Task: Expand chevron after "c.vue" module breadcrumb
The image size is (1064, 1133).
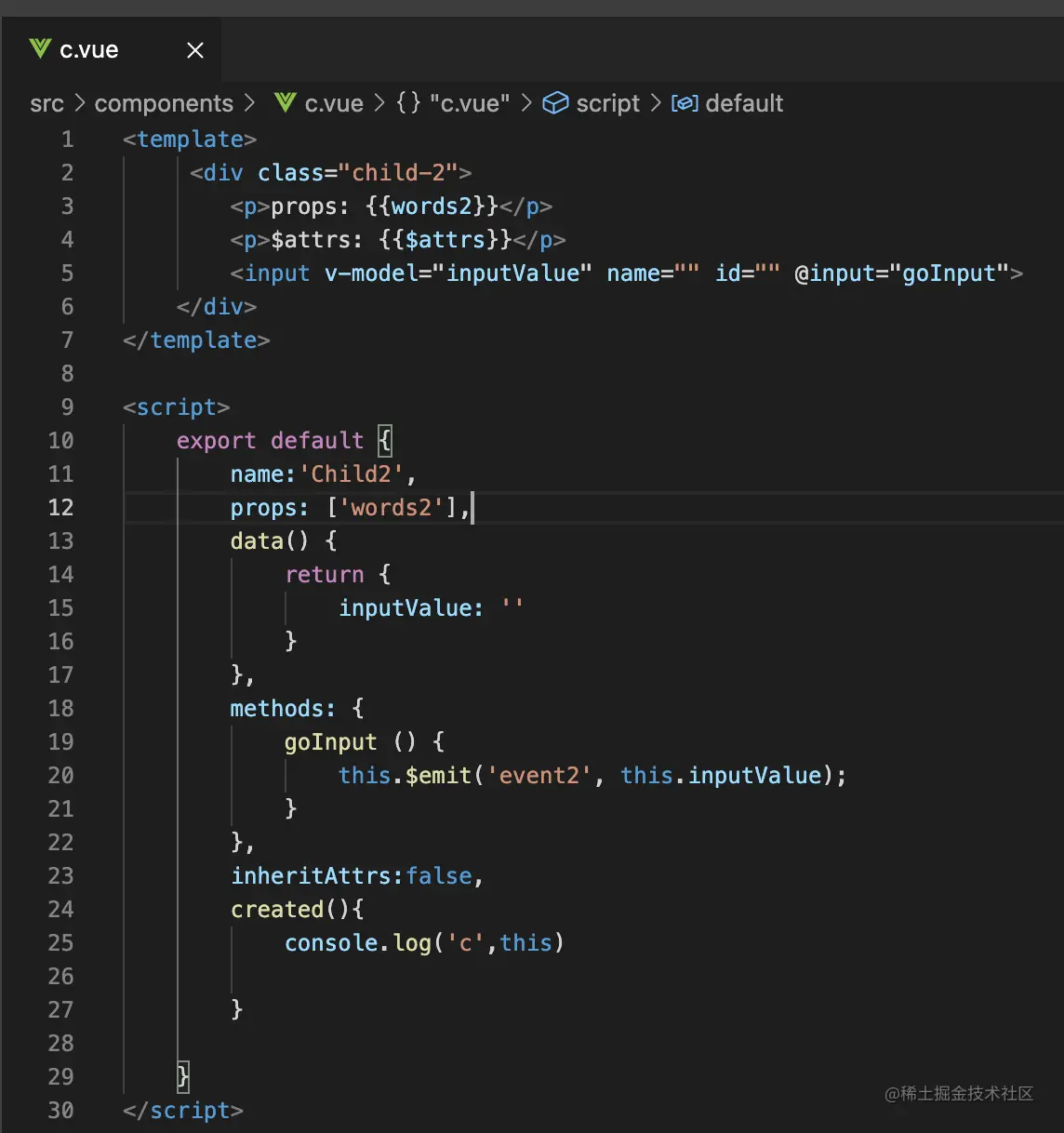Action: click(525, 103)
